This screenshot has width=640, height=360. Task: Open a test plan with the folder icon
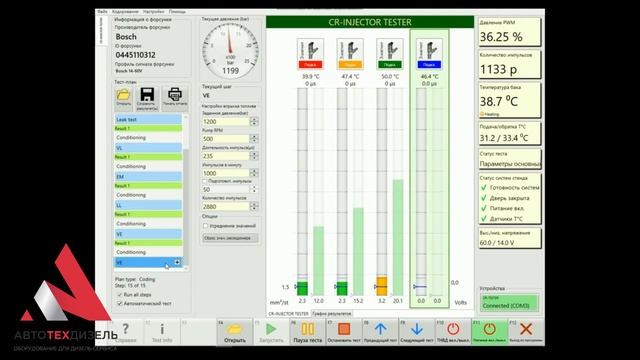click(x=123, y=98)
